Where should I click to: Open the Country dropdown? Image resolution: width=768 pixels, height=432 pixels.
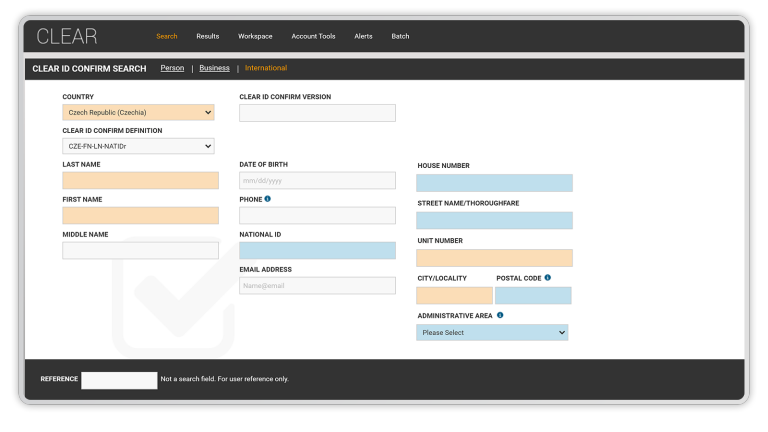coord(138,113)
